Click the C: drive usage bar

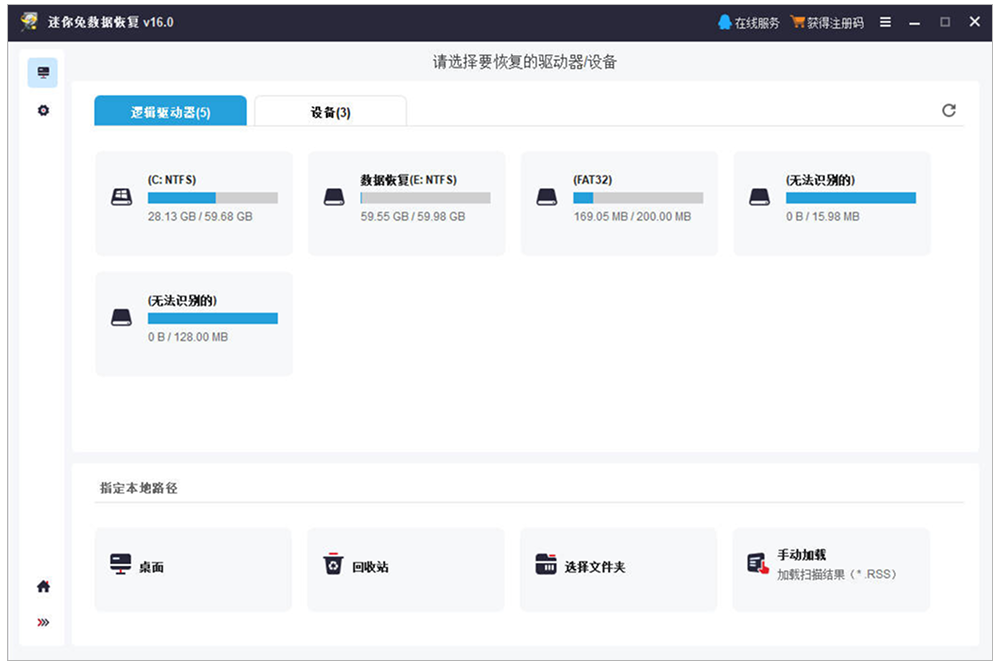click(212, 198)
